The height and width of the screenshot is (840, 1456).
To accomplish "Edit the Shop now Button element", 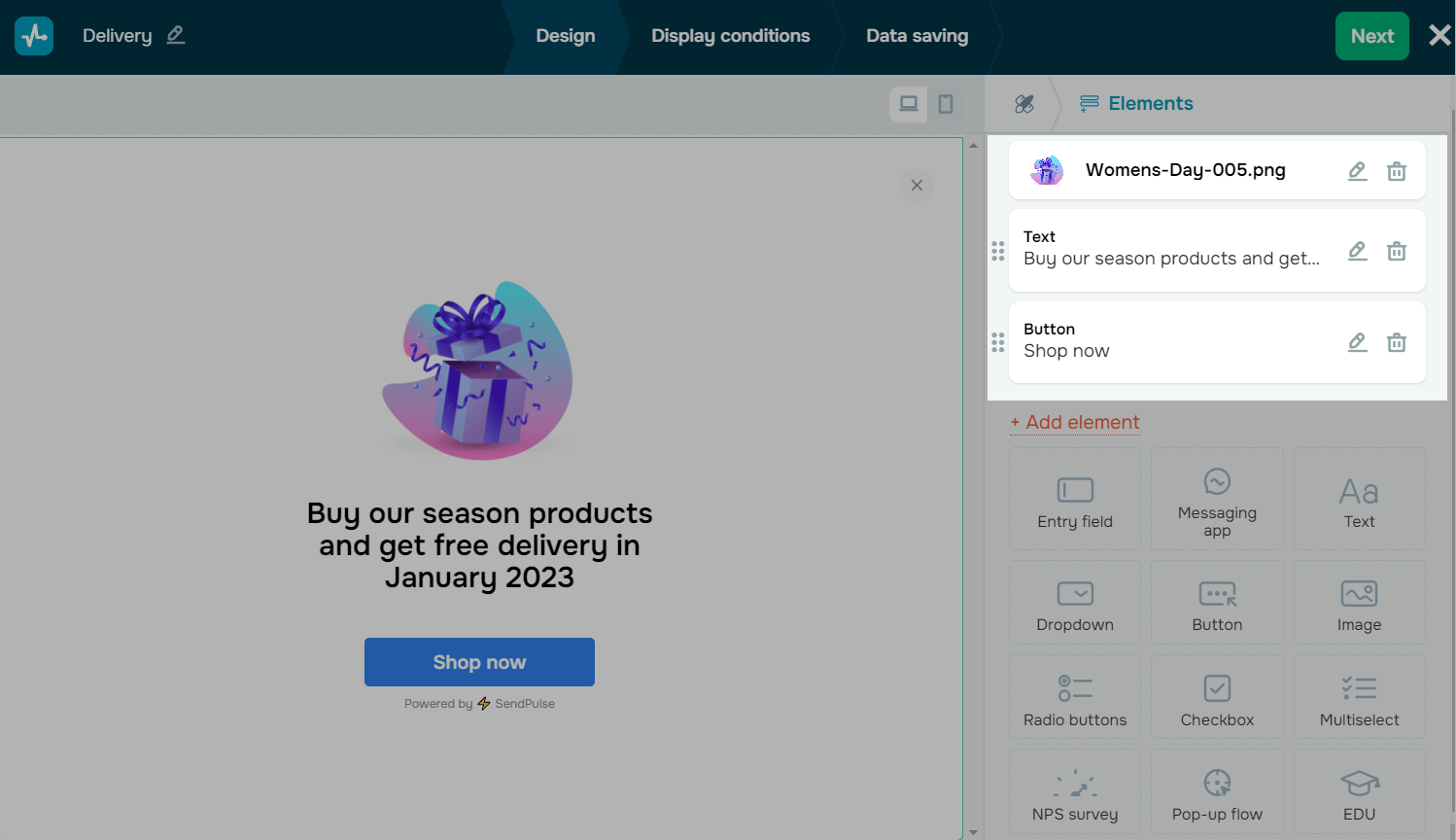I will click(x=1358, y=342).
